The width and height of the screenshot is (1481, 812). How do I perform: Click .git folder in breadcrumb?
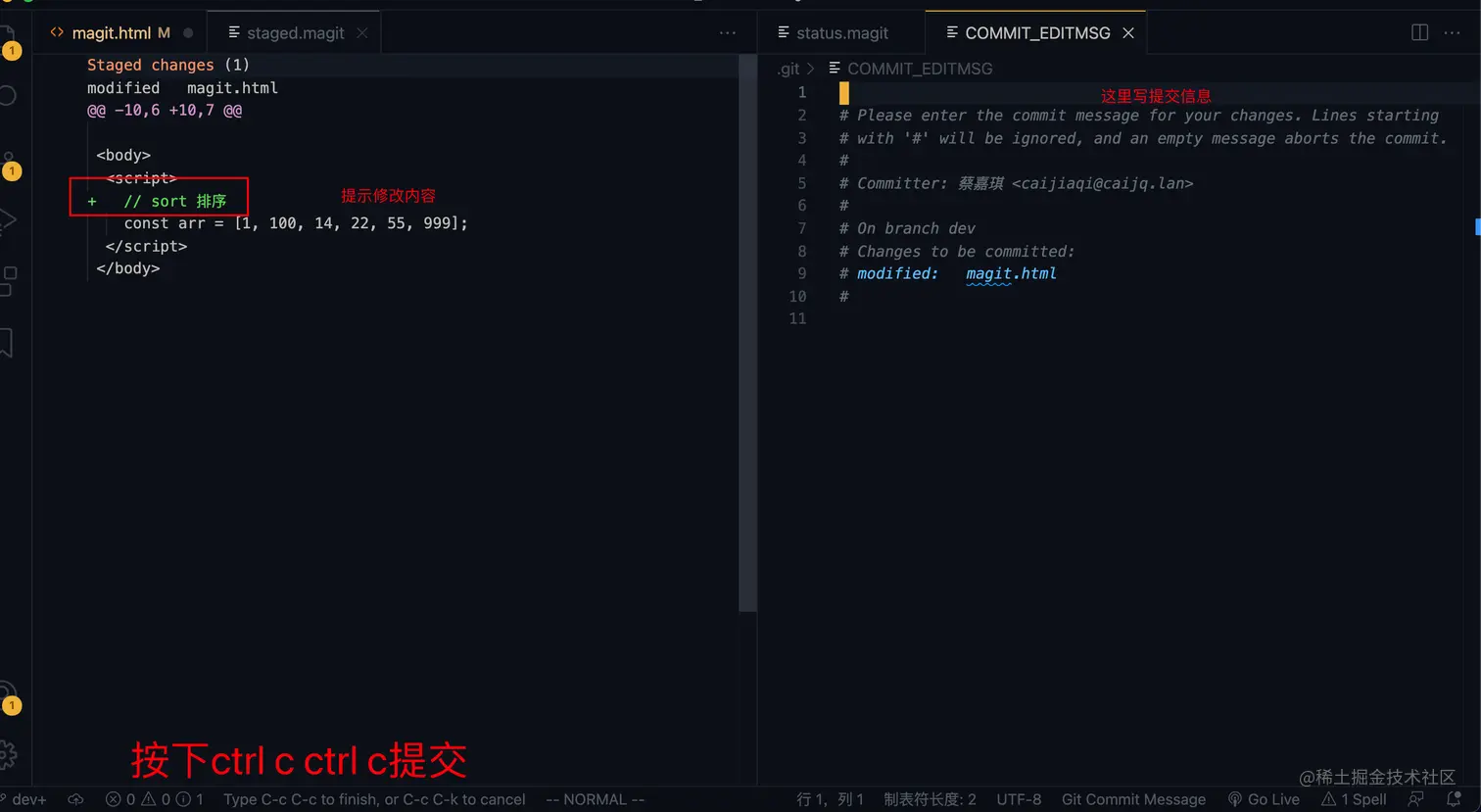pyautogui.click(x=788, y=69)
